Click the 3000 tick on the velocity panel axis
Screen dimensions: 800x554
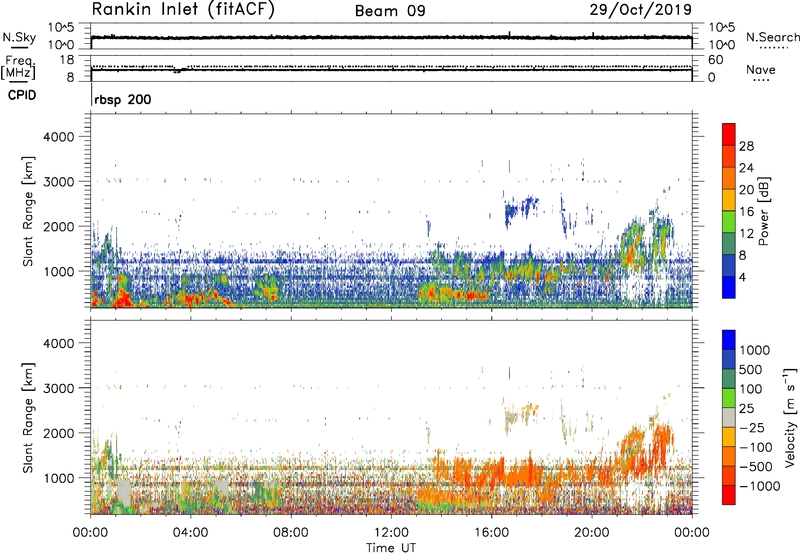click(59, 388)
